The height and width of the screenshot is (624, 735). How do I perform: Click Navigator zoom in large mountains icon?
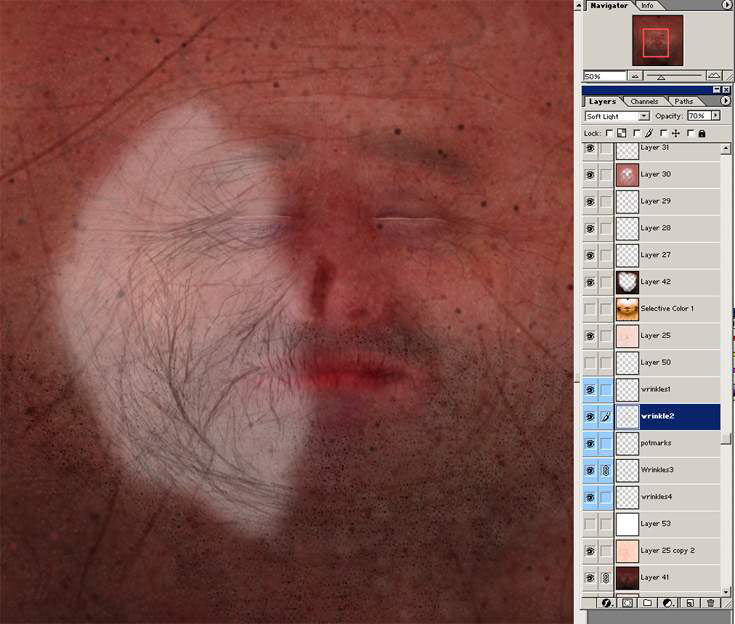click(714, 76)
